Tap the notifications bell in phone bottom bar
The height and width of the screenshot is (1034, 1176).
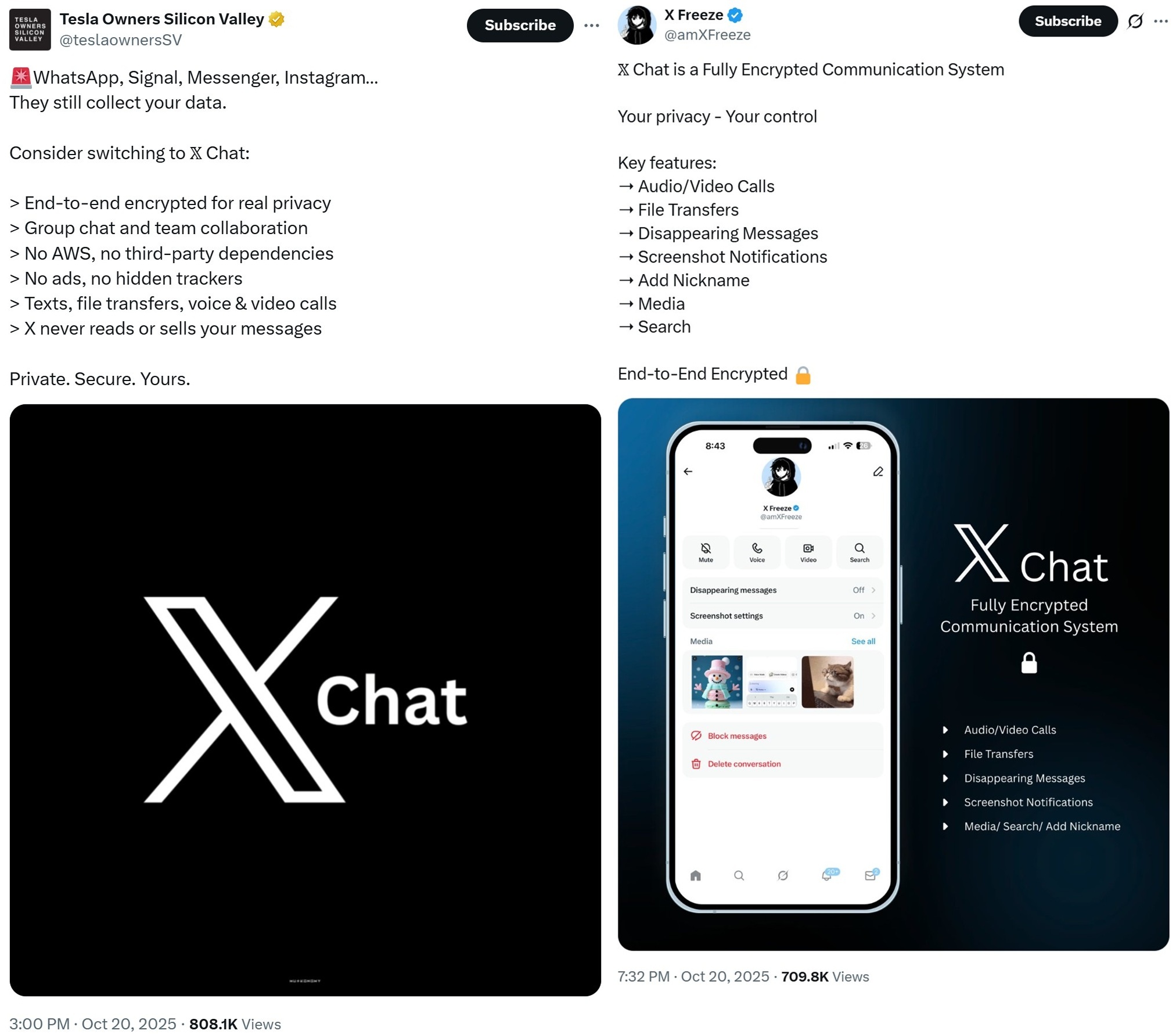coord(826,875)
